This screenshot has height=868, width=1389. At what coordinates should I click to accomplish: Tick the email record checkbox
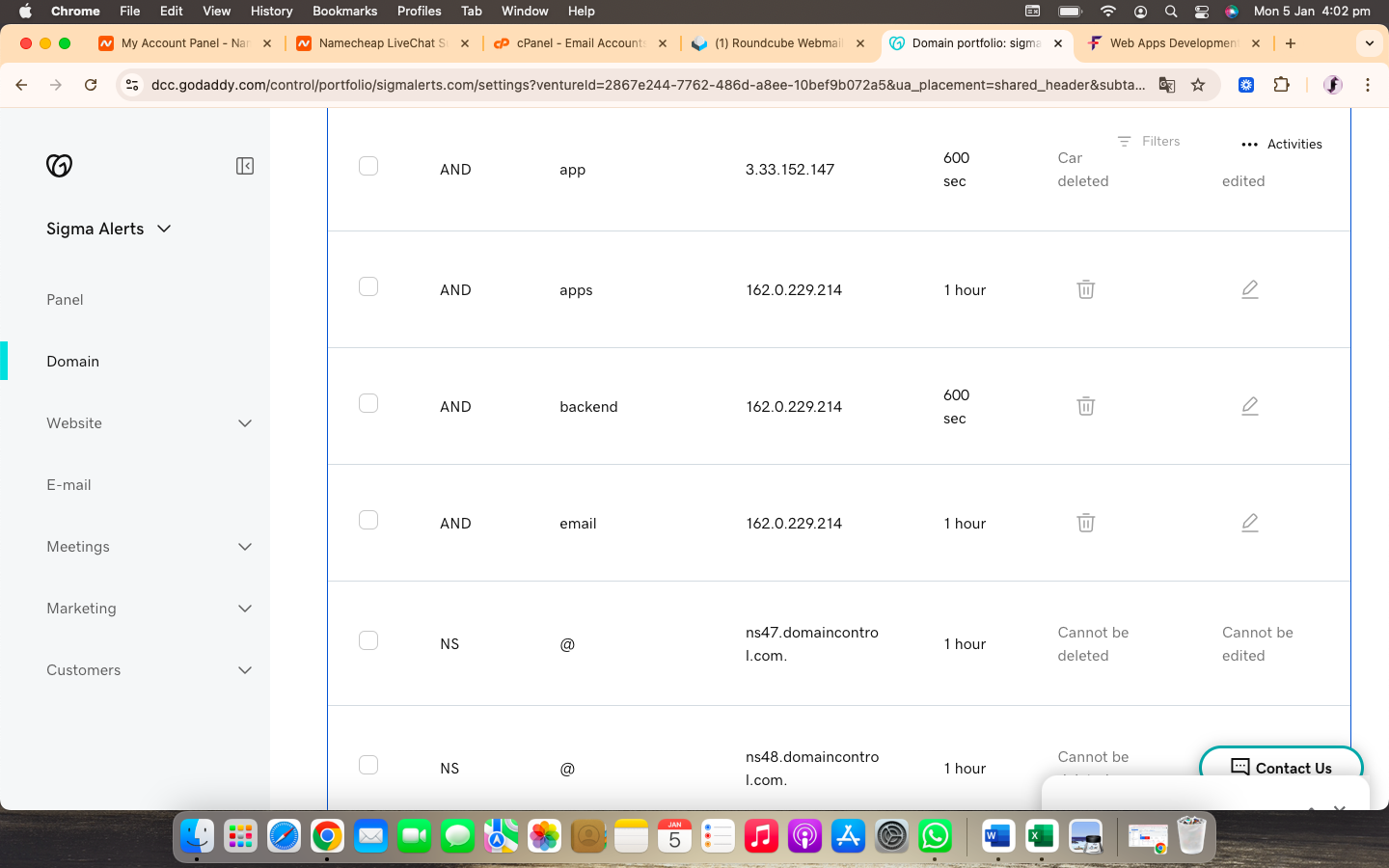[368, 521]
